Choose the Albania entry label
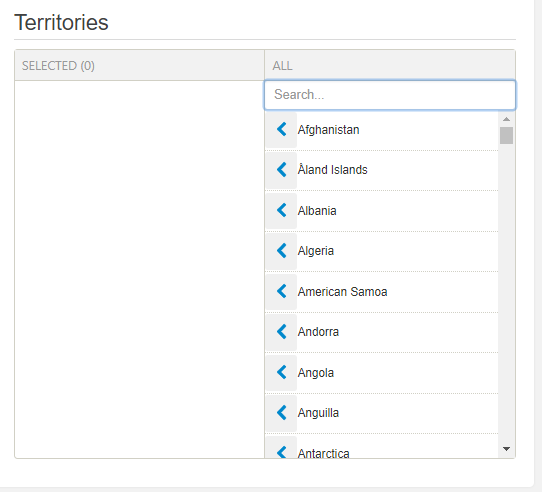Image resolution: width=542 pixels, height=492 pixels. pyautogui.click(x=317, y=211)
